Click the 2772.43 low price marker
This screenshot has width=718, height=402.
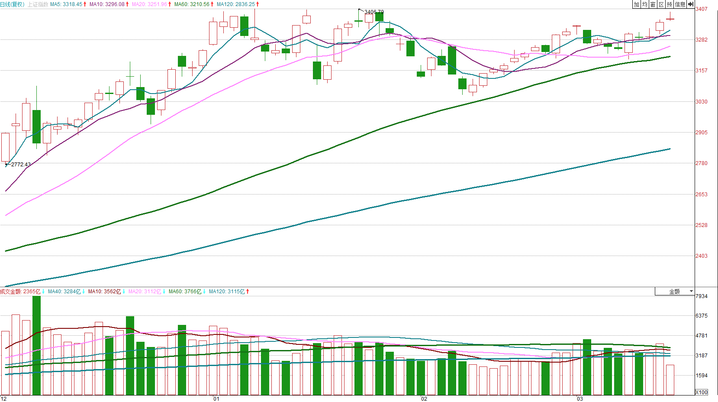(20, 164)
